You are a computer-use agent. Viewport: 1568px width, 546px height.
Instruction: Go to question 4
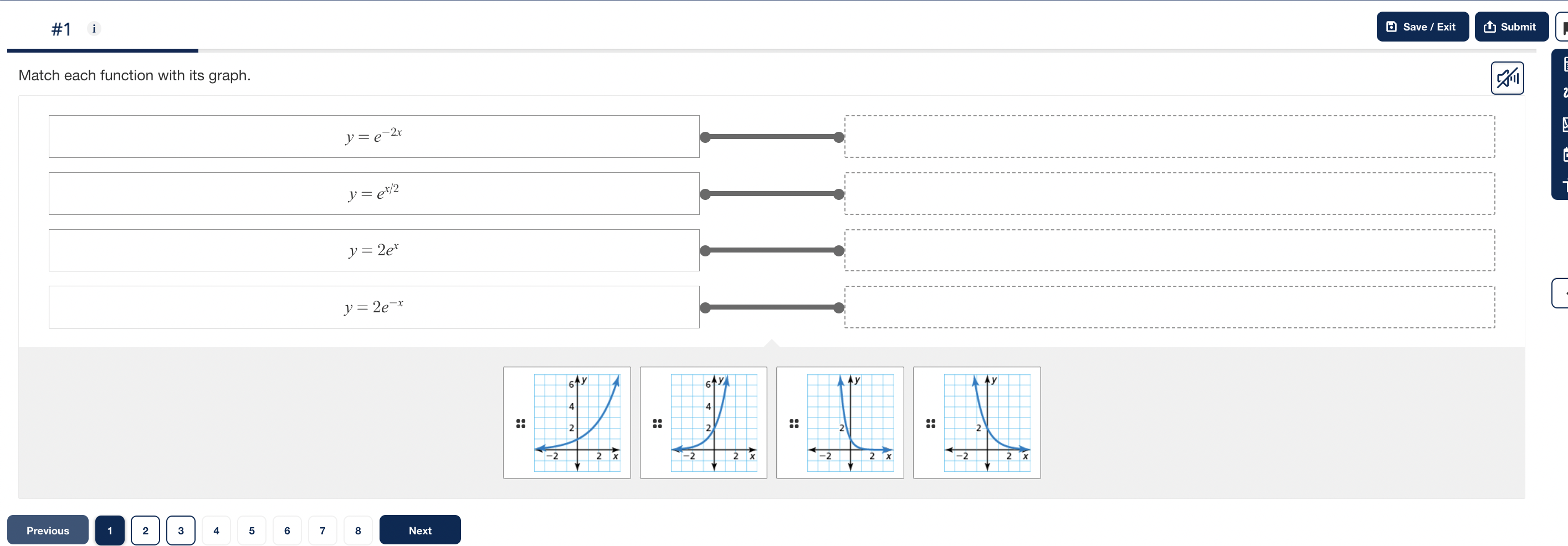216,529
